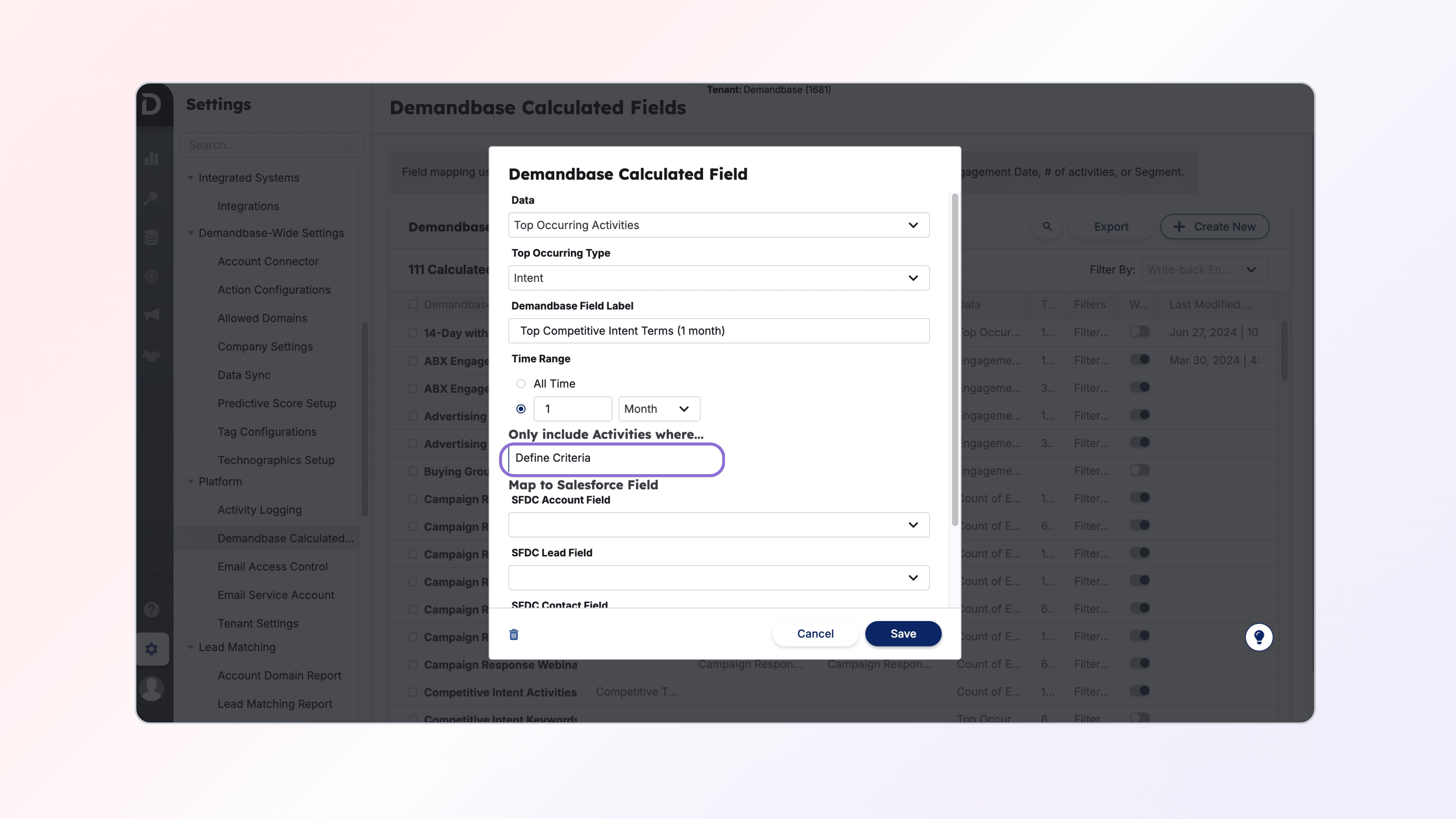The width and height of the screenshot is (1456, 819).
Task: Open the Month time unit dropdown
Action: (659, 409)
